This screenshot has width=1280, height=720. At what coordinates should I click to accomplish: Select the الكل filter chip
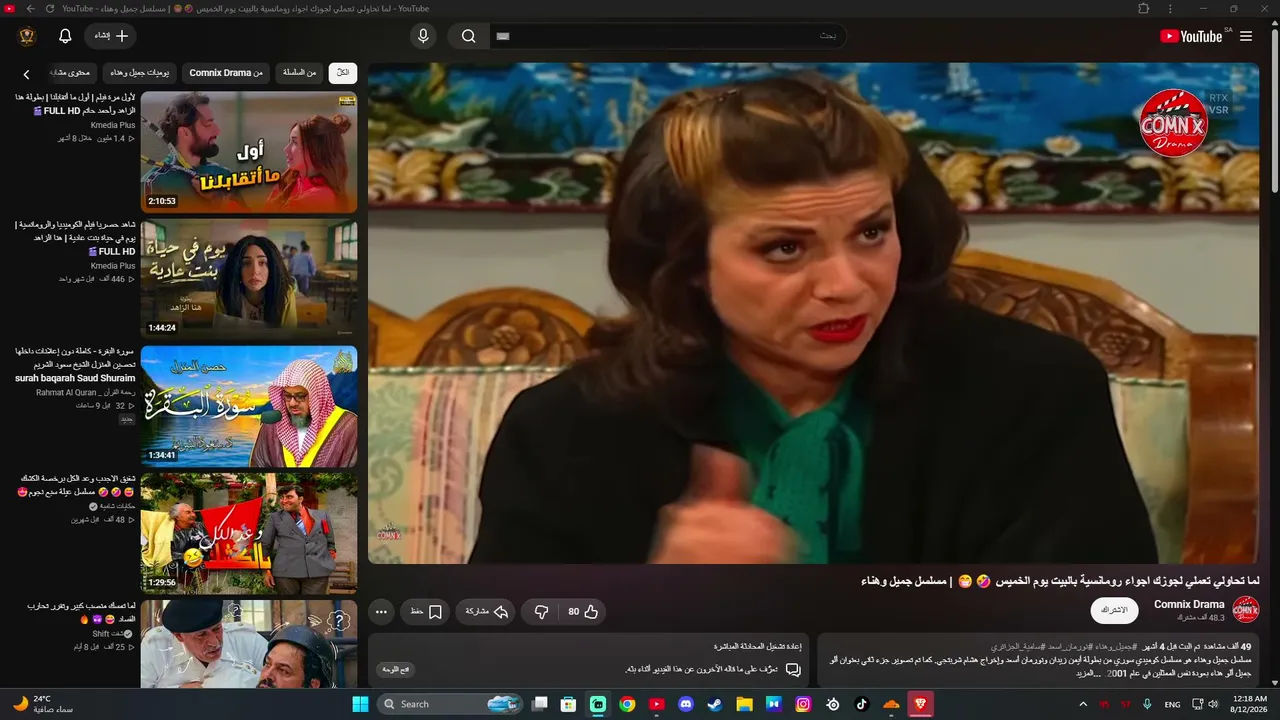[343, 73]
